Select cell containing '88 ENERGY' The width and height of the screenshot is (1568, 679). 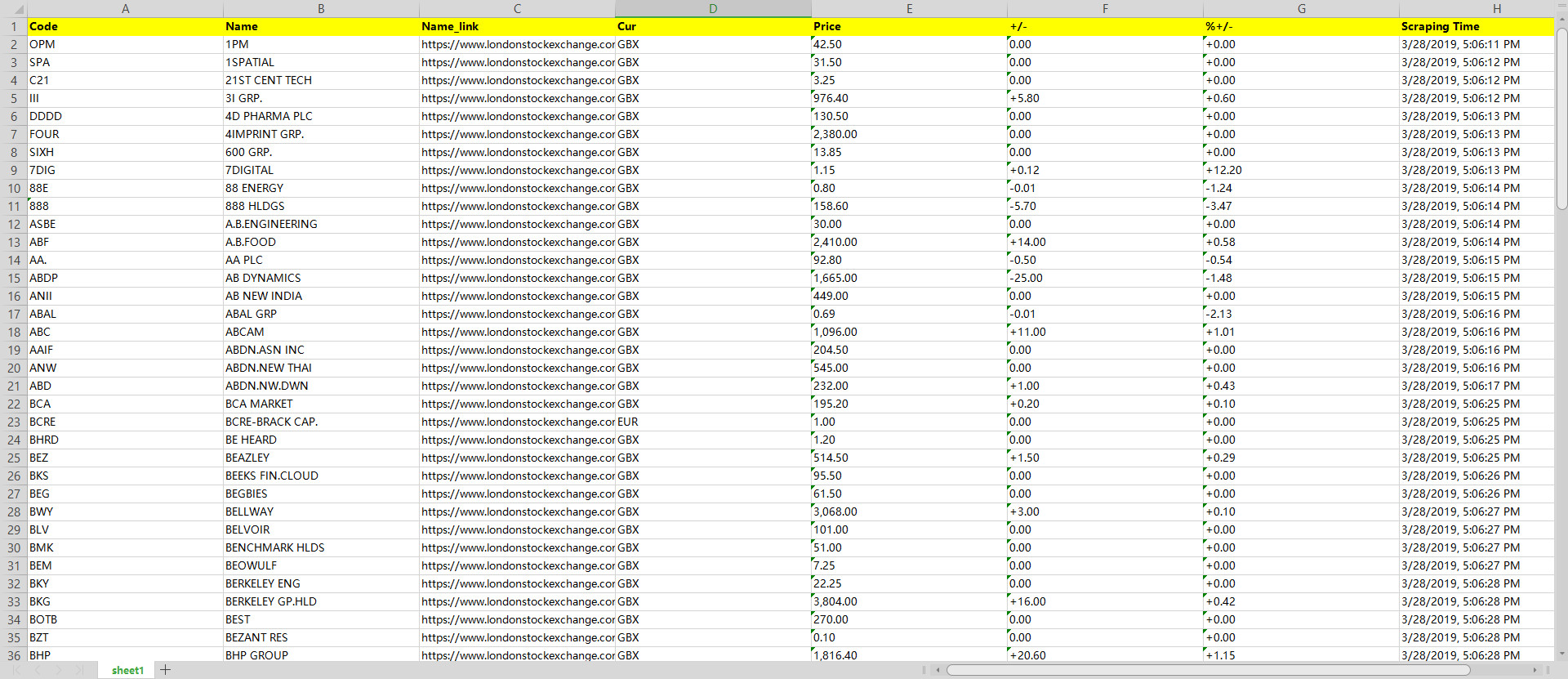[x=321, y=188]
